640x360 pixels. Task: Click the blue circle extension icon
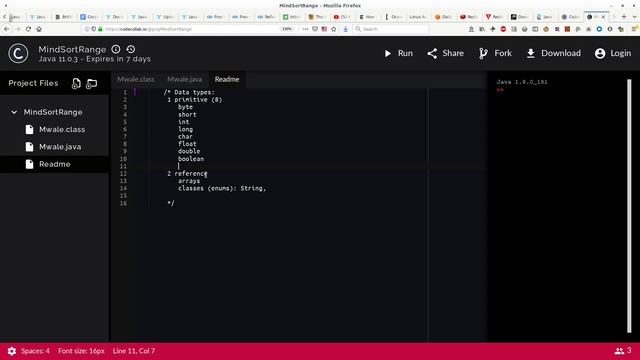pos(599,29)
